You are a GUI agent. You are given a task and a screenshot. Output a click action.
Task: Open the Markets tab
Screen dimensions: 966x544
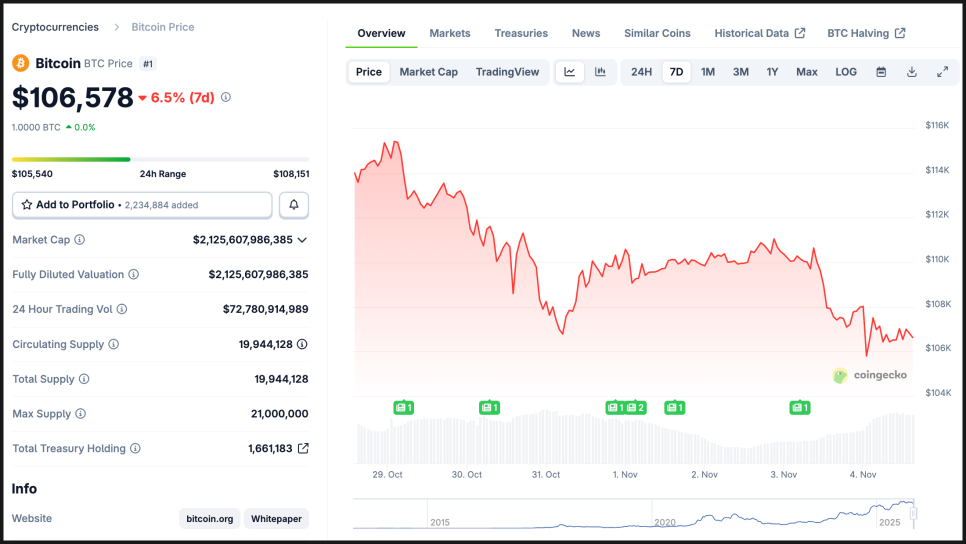pos(450,33)
